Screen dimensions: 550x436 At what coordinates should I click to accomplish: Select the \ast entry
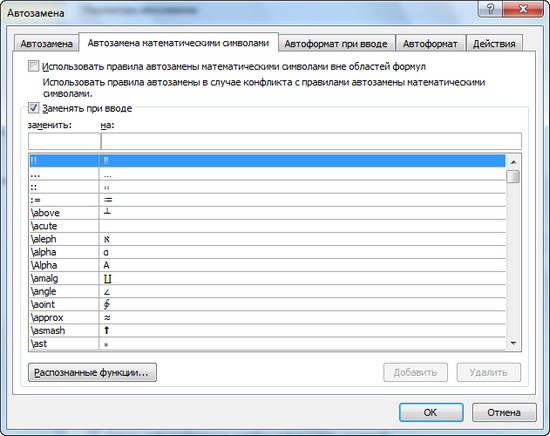[x=267, y=343]
